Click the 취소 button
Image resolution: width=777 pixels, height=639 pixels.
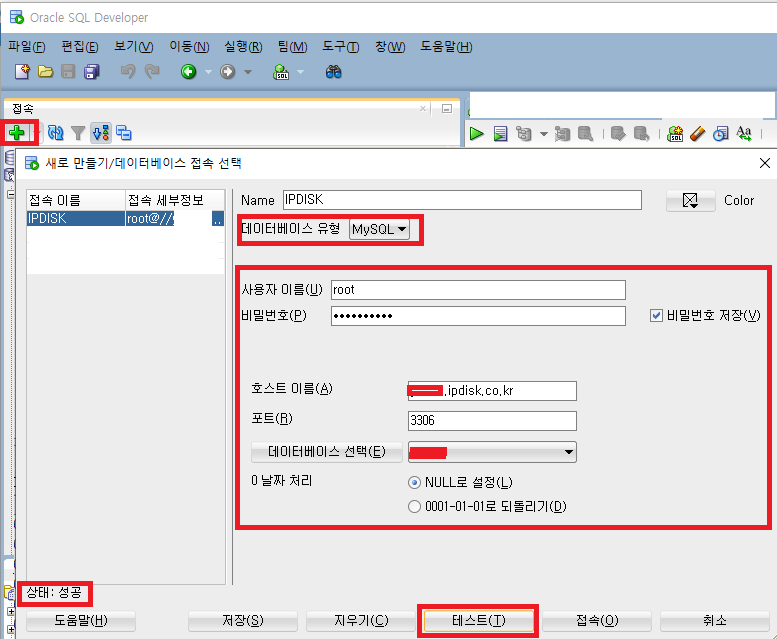[715, 621]
